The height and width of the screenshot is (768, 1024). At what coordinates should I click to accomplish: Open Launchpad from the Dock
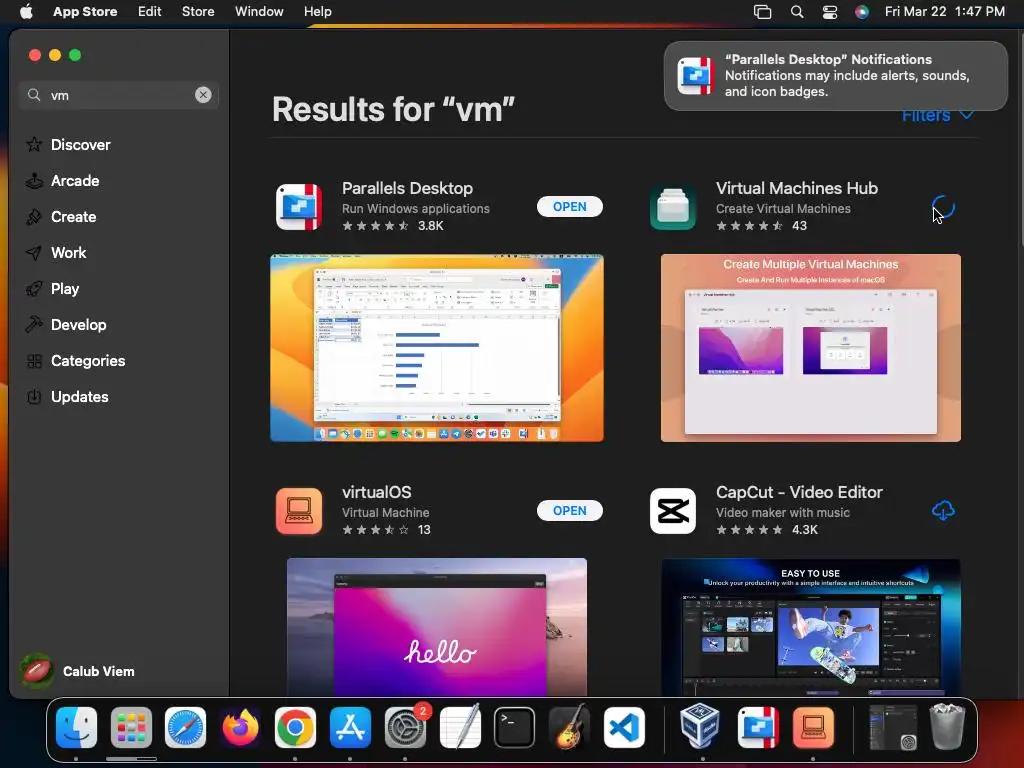(131, 727)
